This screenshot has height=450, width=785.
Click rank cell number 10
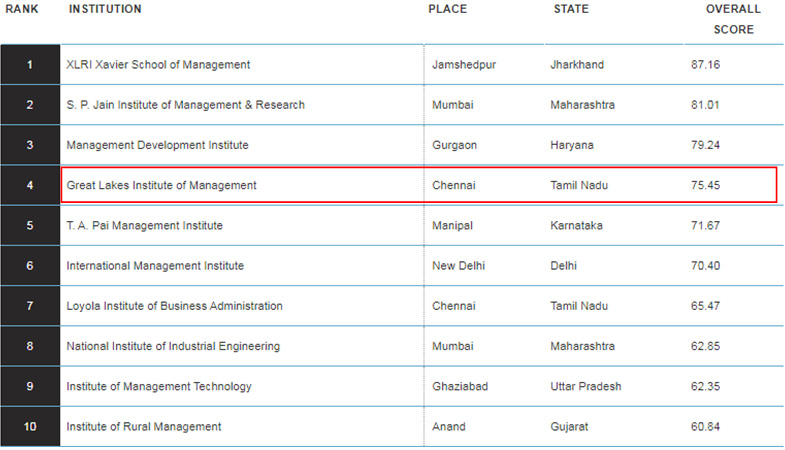[30, 426]
